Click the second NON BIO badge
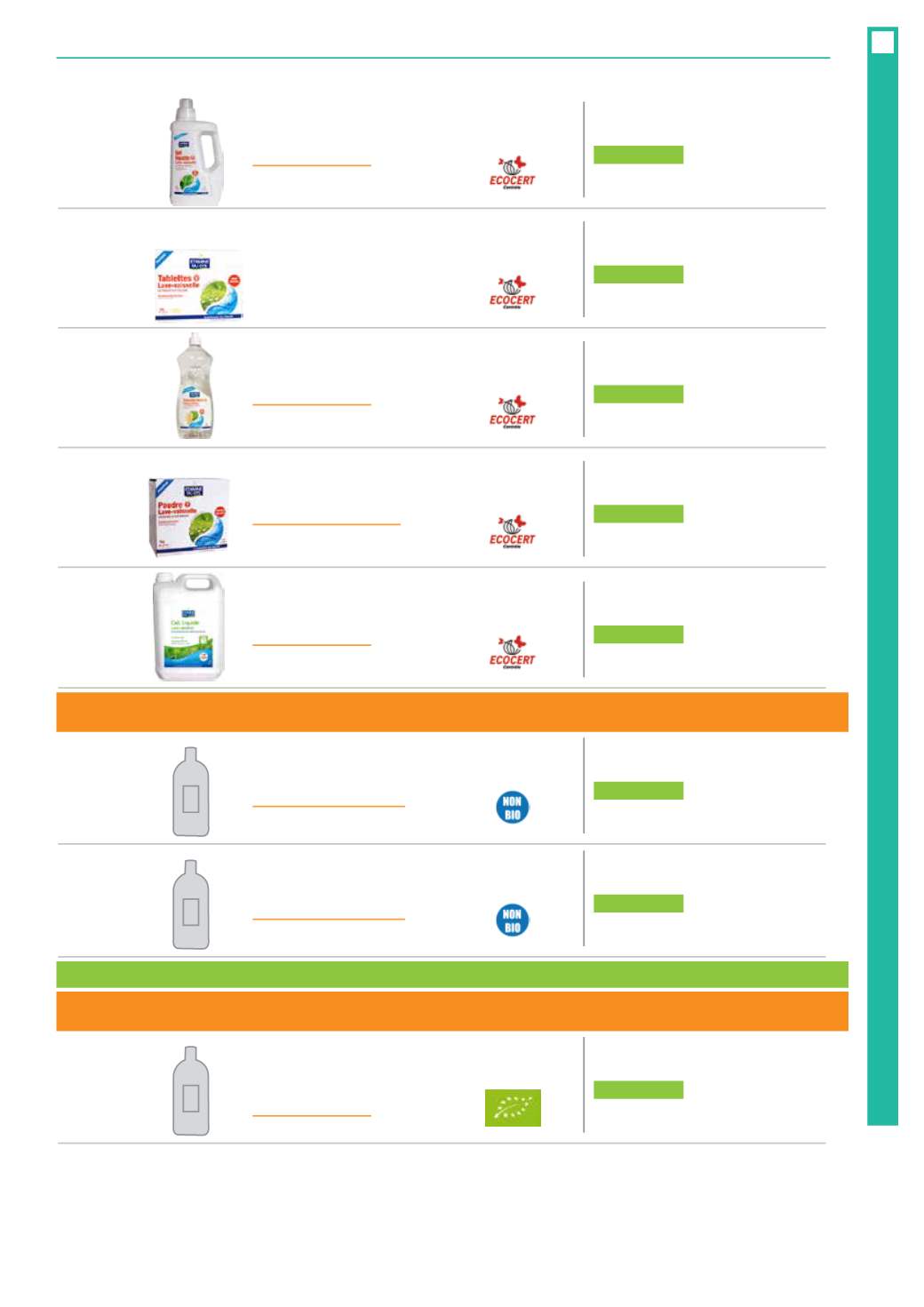Image resolution: width=924 pixels, height=1307 pixels. (x=513, y=920)
